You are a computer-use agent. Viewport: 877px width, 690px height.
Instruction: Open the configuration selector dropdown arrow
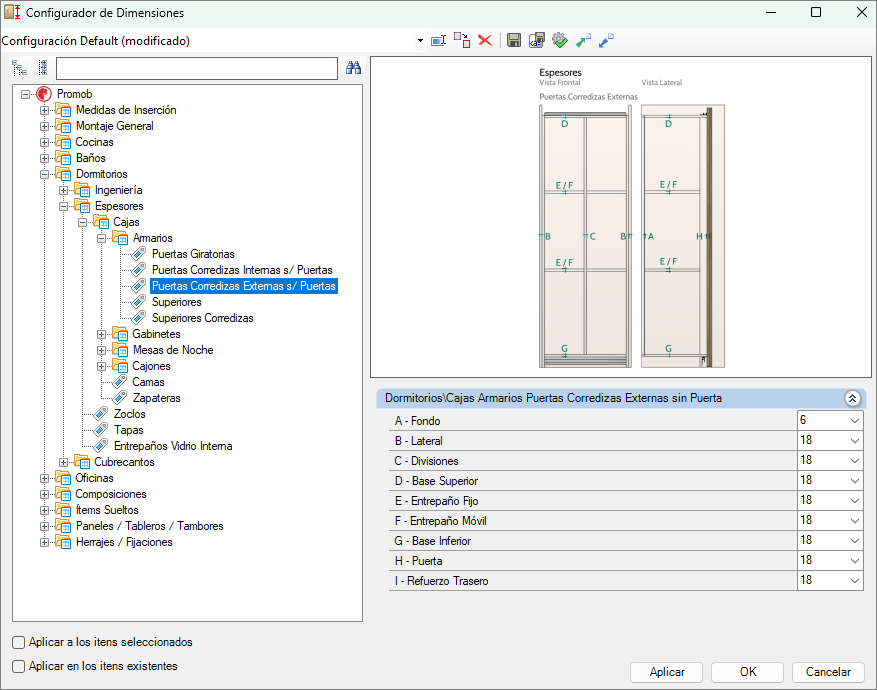(x=420, y=41)
